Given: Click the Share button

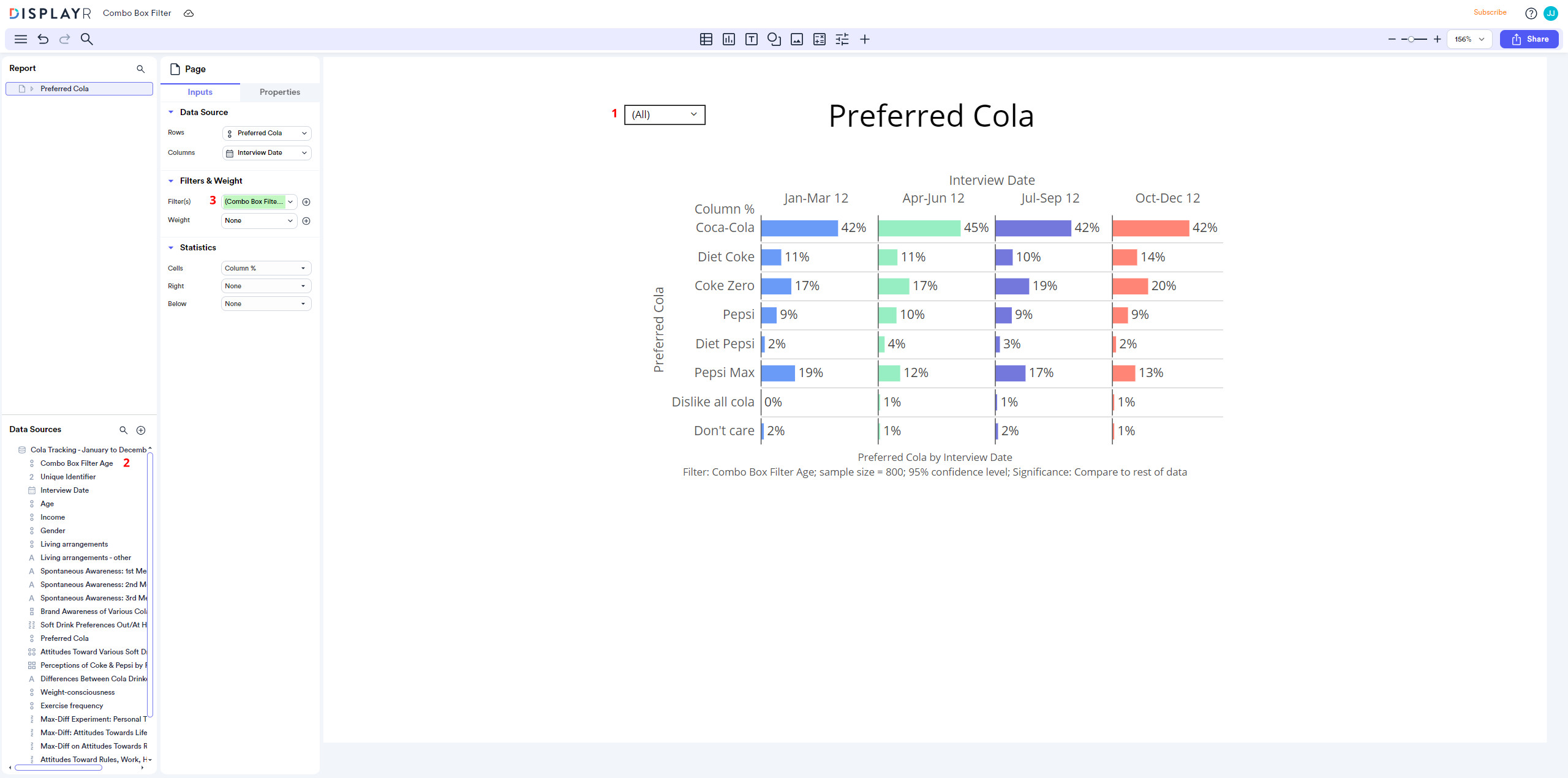Looking at the screenshot, I should [1529, 39].
